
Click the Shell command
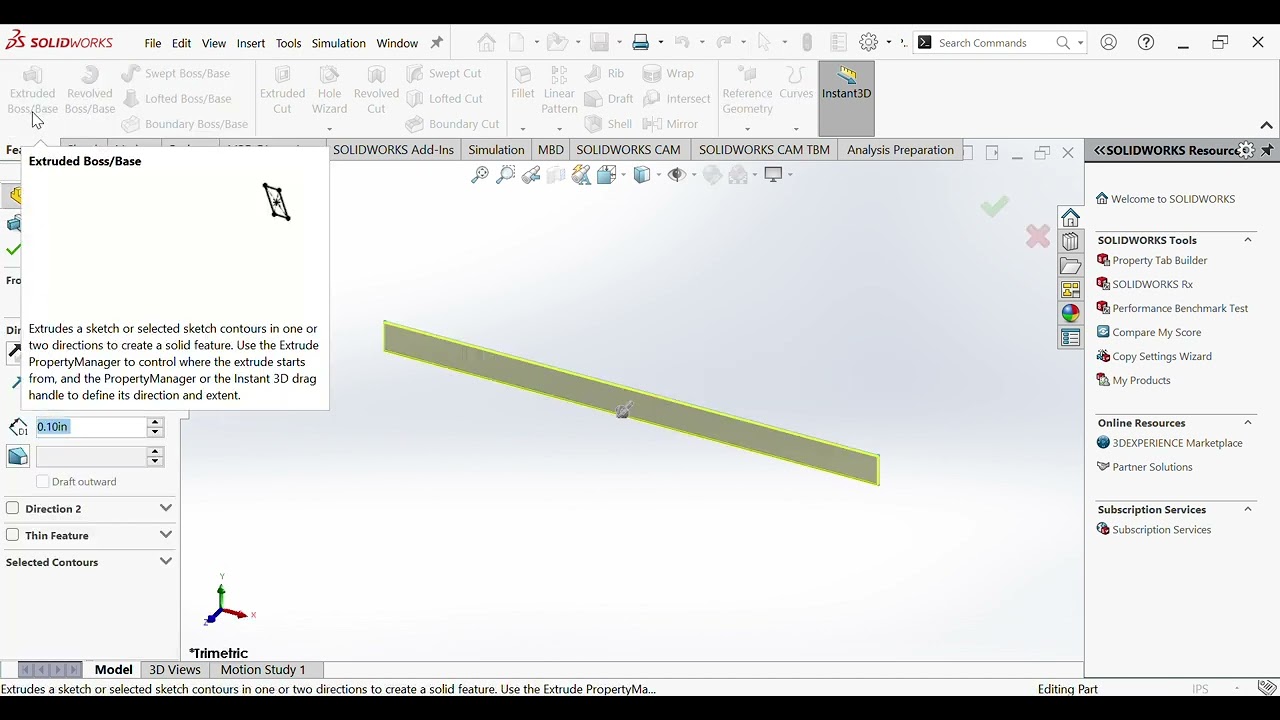click(608, 124)
